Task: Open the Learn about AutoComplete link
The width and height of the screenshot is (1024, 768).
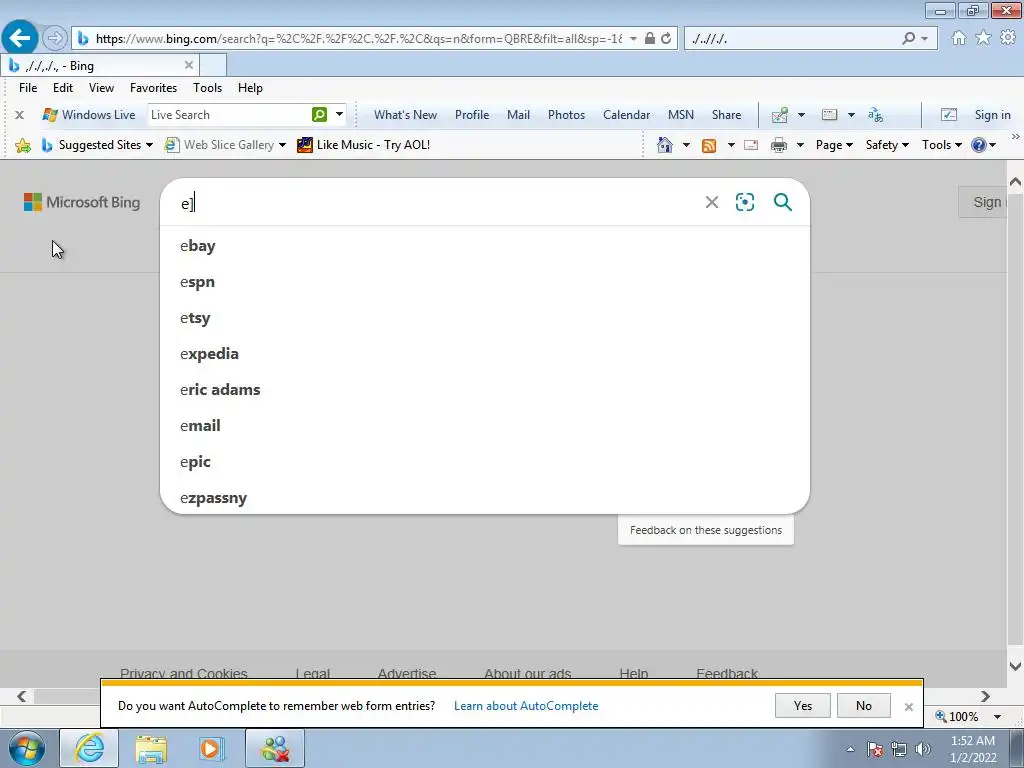Action: click(526, 706)
